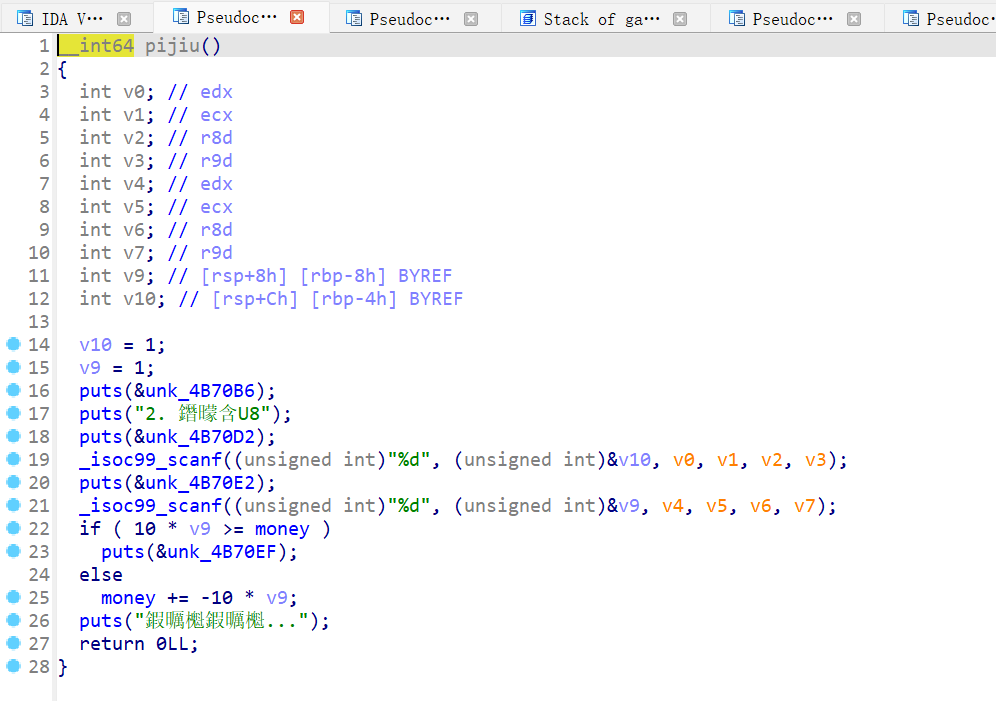Close the Stack of ga… tab

tap(680, 19)
